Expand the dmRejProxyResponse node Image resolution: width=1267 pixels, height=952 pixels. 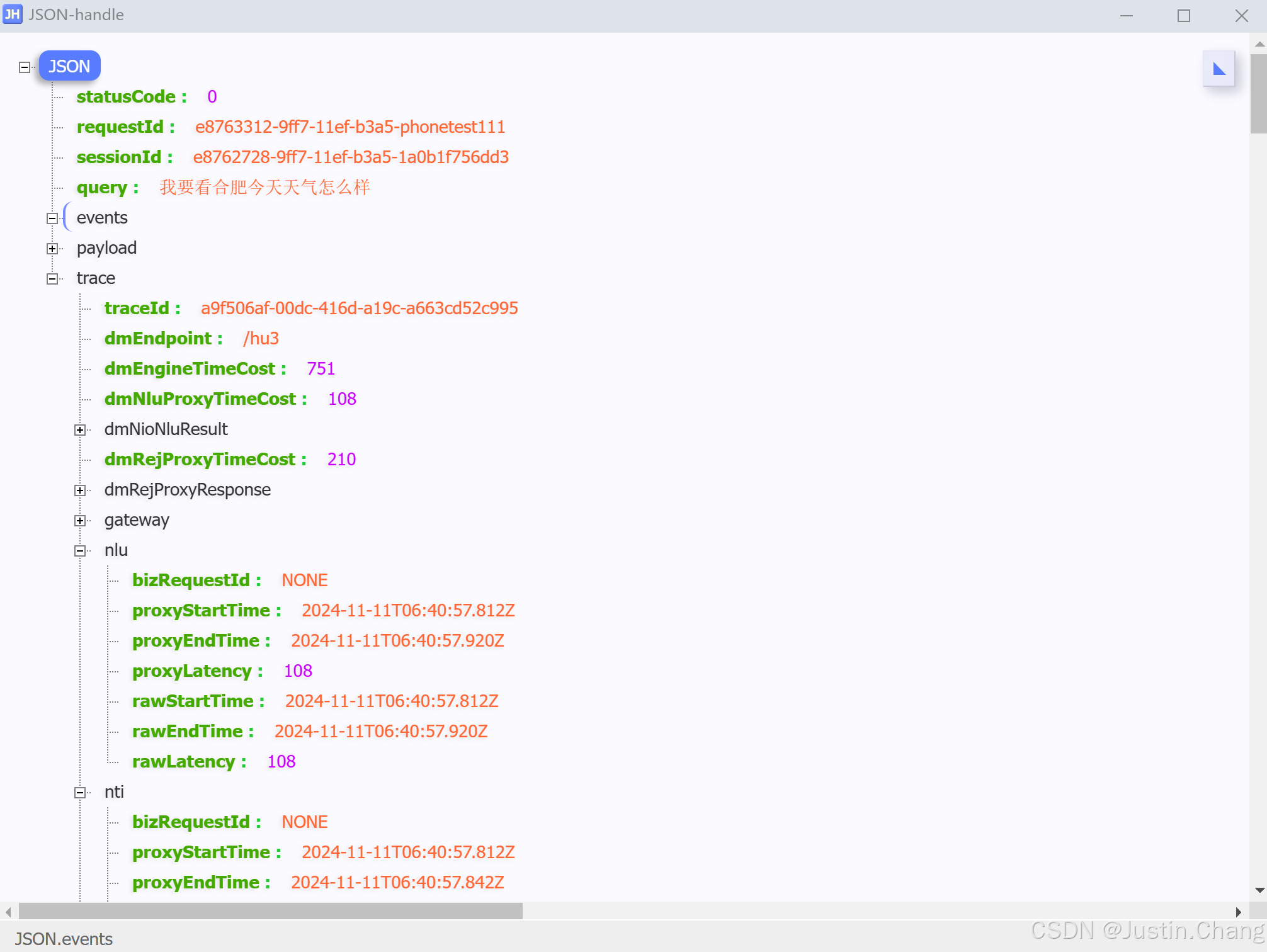tap(80, 490)
